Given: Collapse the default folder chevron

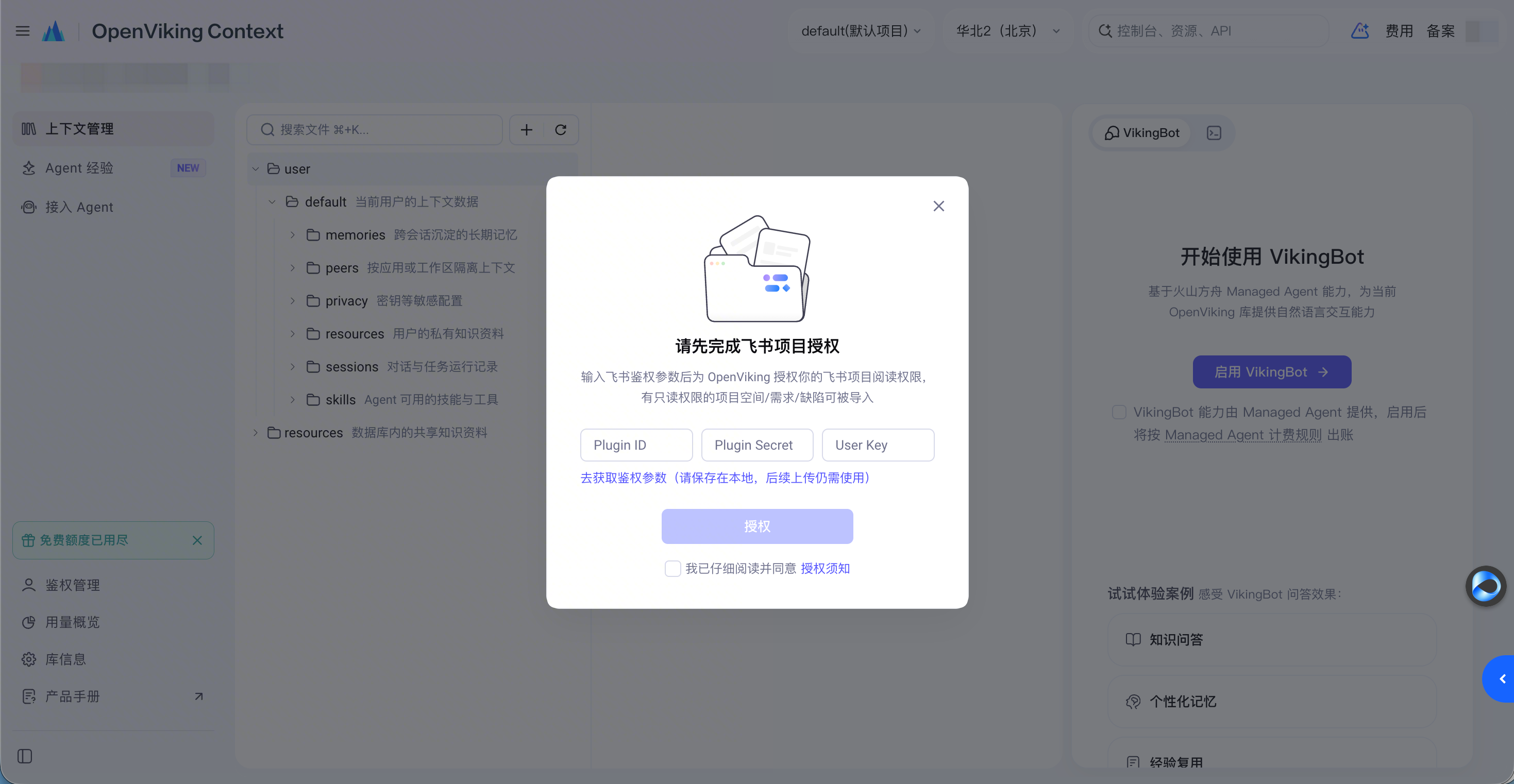Looking at the screenshot, I should pyautogui.click(x=272, y=202).
